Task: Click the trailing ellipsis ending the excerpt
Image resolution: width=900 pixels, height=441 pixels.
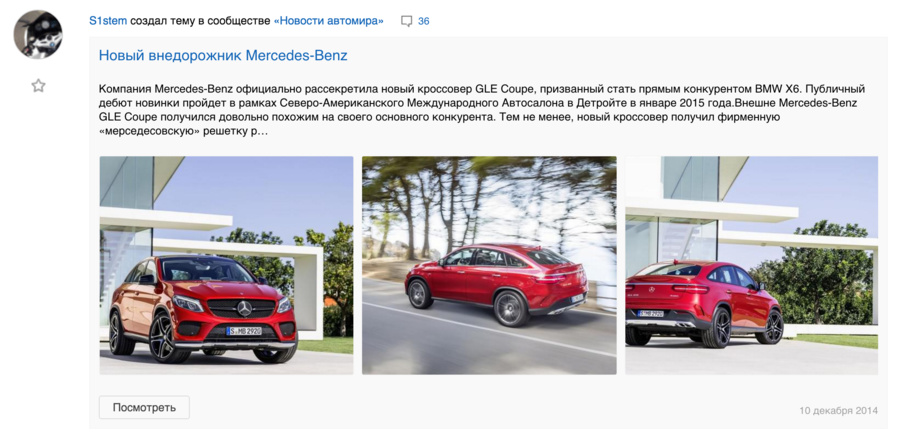Action: pos(264,131)
